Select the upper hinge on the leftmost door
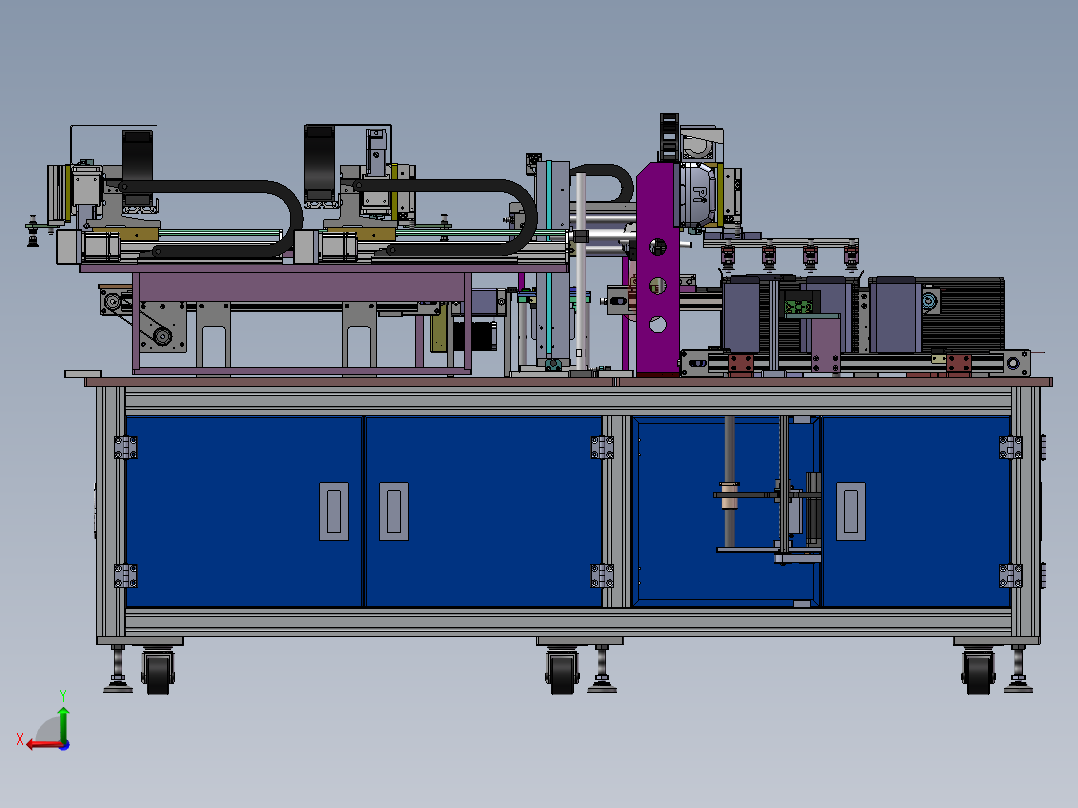Image resolution: width=1078 pixels, height=808 pixels. 125,448
